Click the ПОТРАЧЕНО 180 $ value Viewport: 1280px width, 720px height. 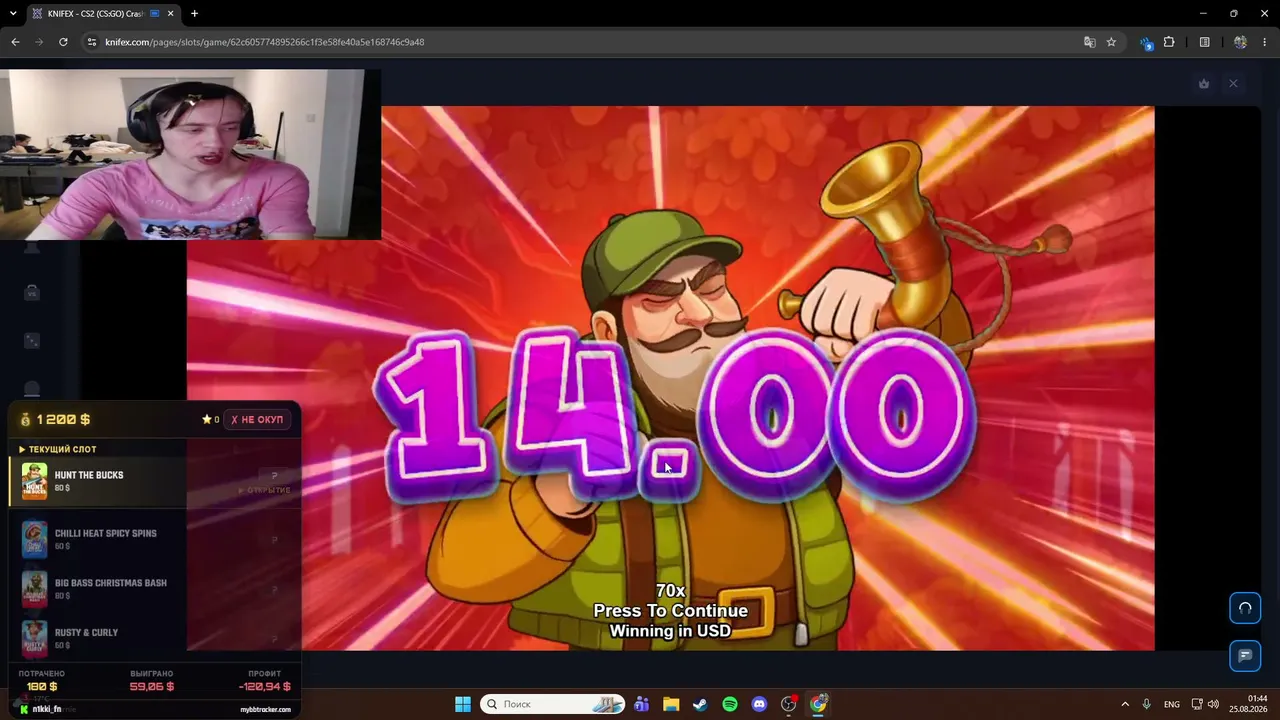click(42, 687)
